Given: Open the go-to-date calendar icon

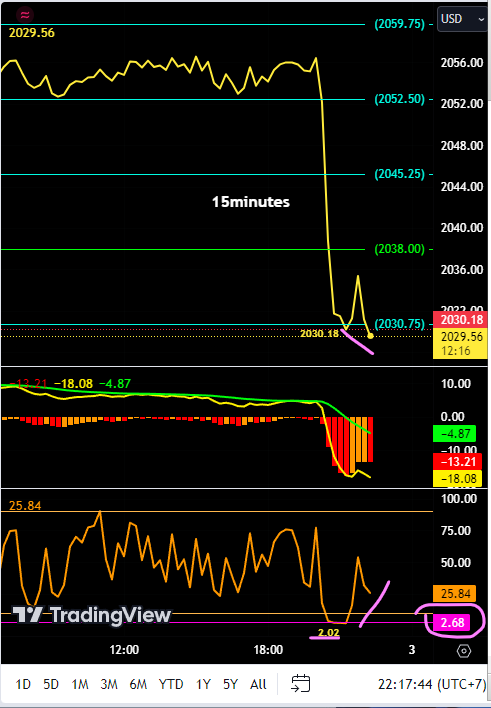Looking at the screenshot, I should tap(300, 684).
